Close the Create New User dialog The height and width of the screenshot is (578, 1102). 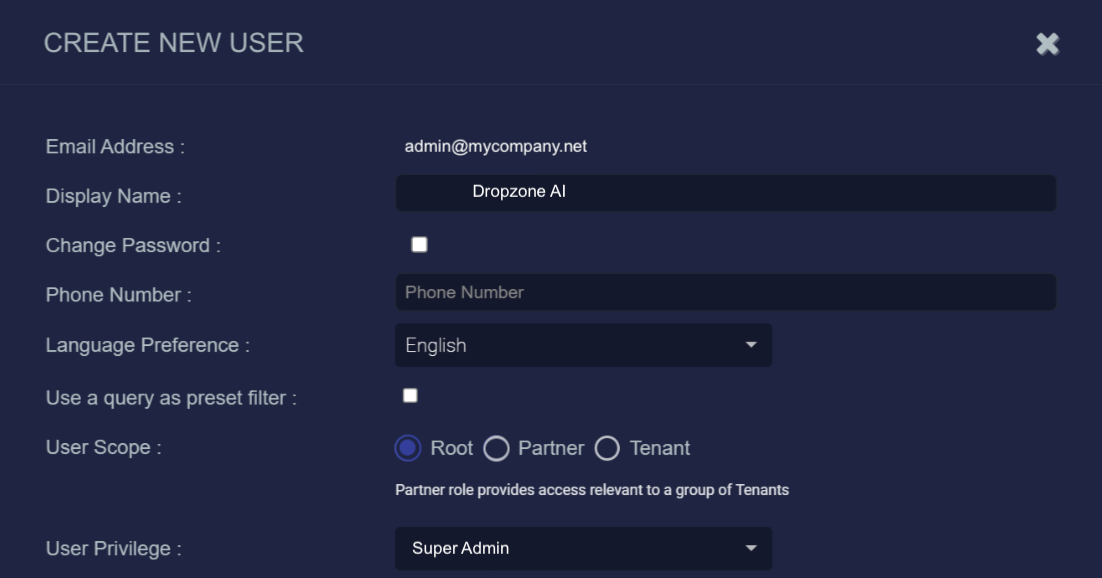[x=1047, y=44]
